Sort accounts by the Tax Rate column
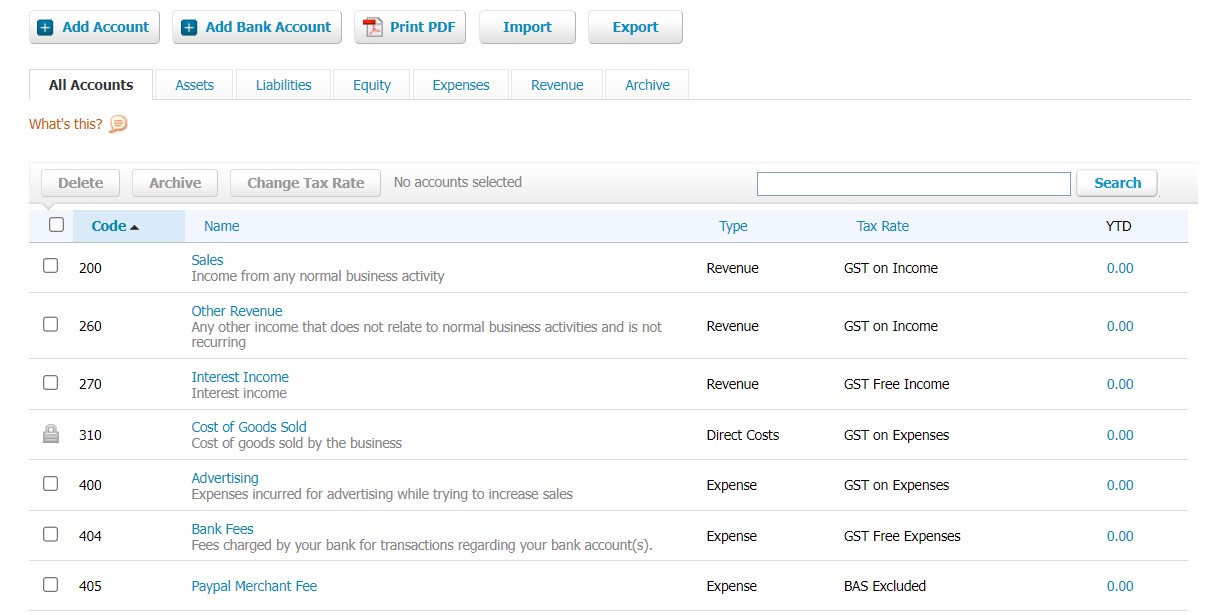This screenshot has height=615, width=1223. click(882, 226)
